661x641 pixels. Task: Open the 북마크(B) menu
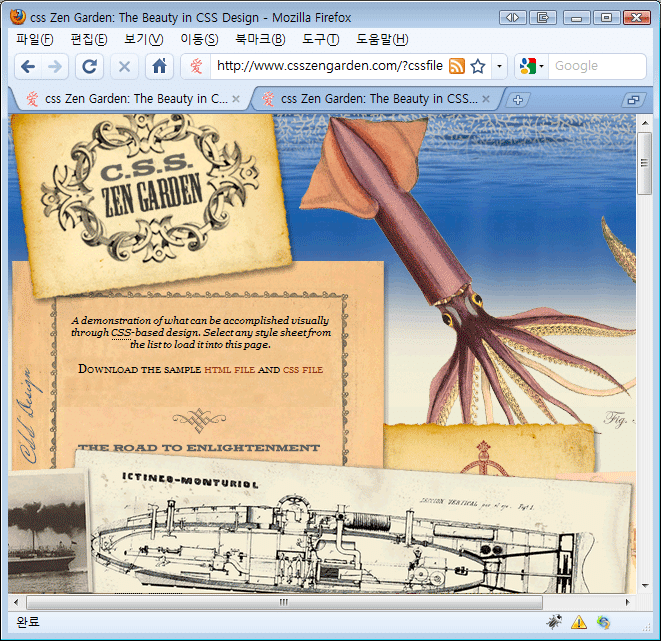(260, 39)
